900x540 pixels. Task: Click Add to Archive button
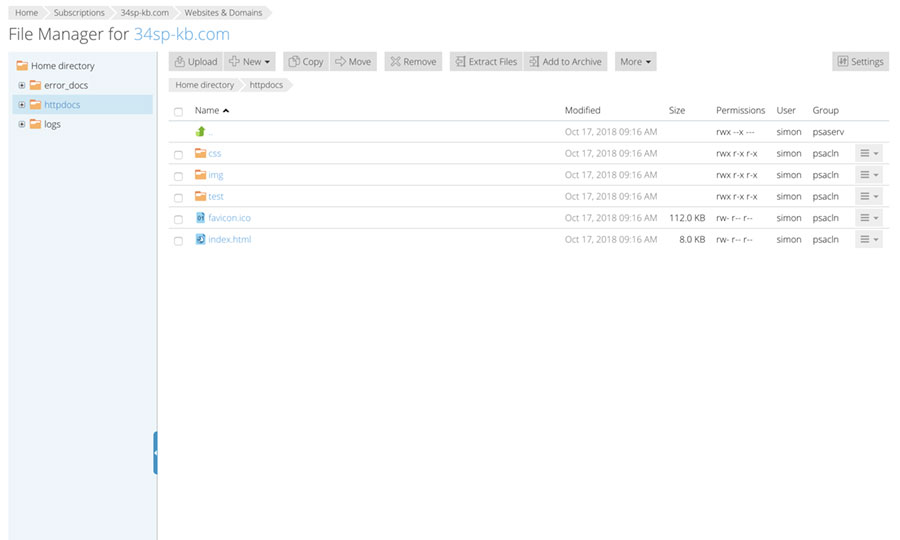point(565,61)
